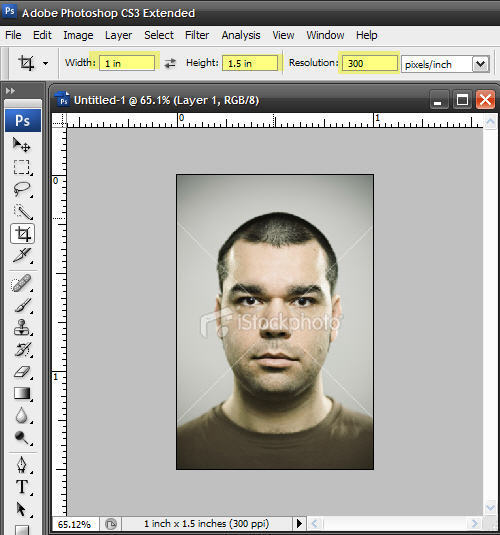Viewport: 500px width, 535px height.
Task: Open the pixels/inch units dropdown
Action: [481, 64]
